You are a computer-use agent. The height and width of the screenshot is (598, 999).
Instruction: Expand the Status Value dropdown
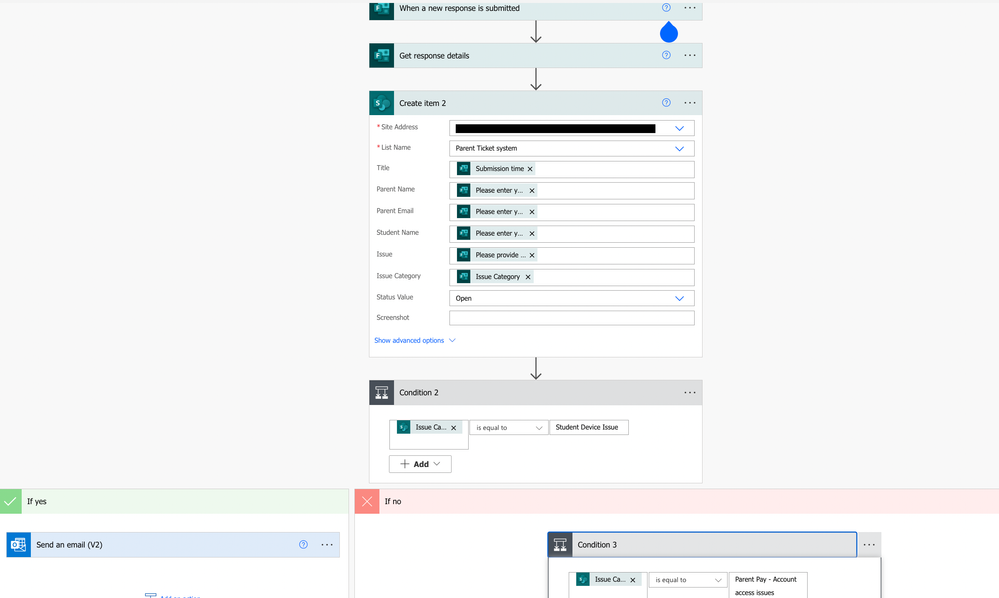click(x=679, y=298)
